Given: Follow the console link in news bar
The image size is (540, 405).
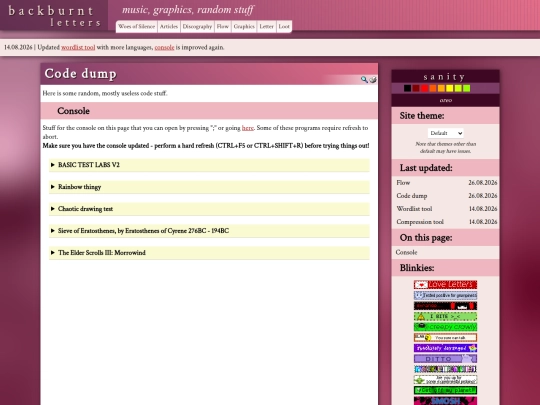Looking at the screenshot, I should point(164,48).
